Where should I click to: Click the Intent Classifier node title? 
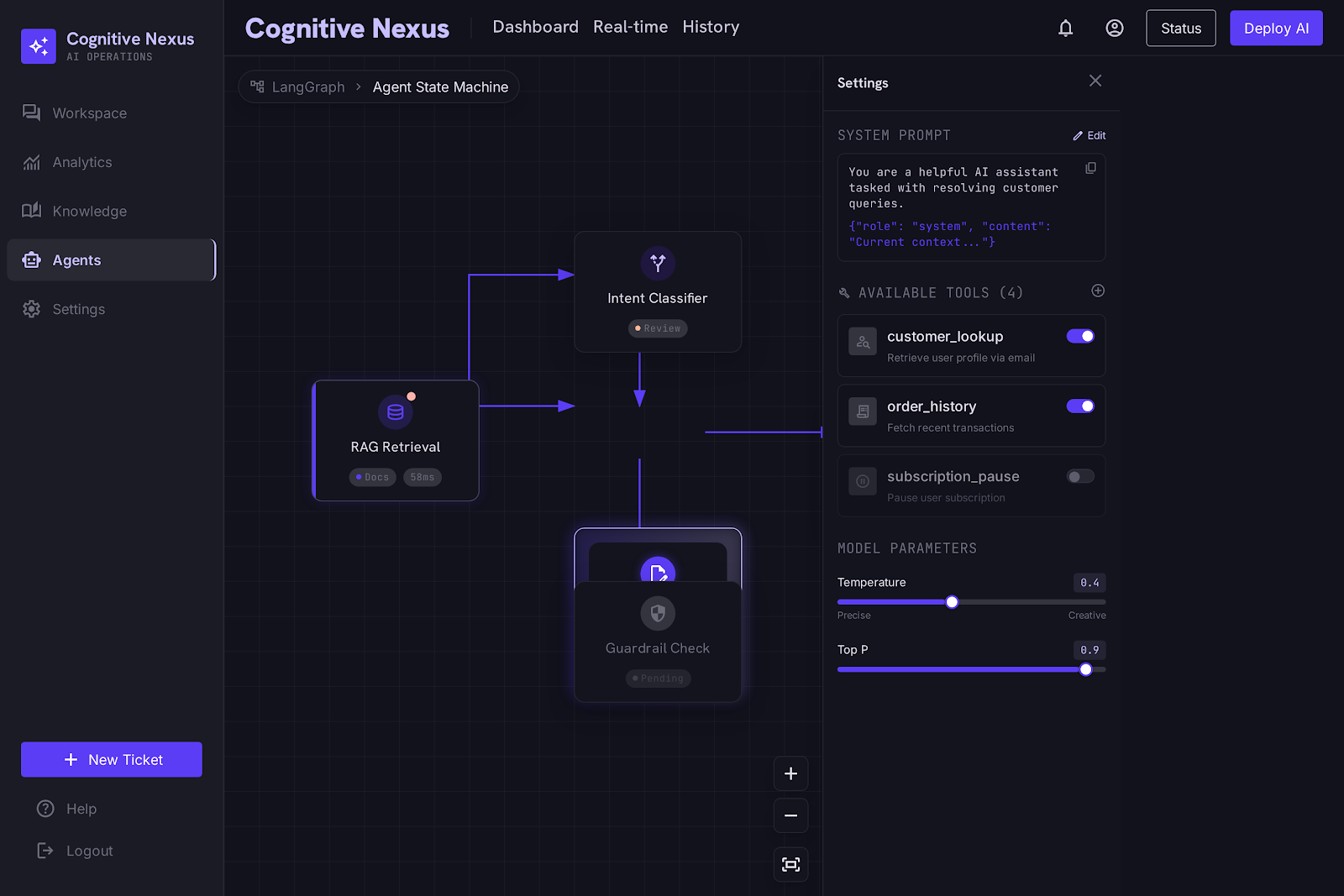point(658,298)
